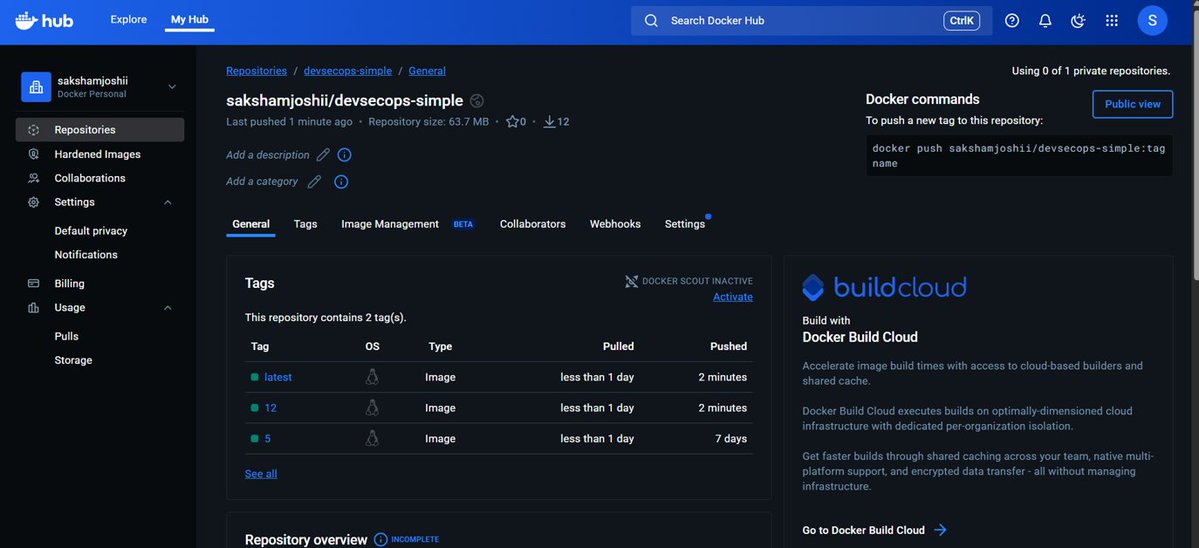Open the Image Management tab
The image size is (1199, 548).
pyautogui.click(x=408, y=224)
